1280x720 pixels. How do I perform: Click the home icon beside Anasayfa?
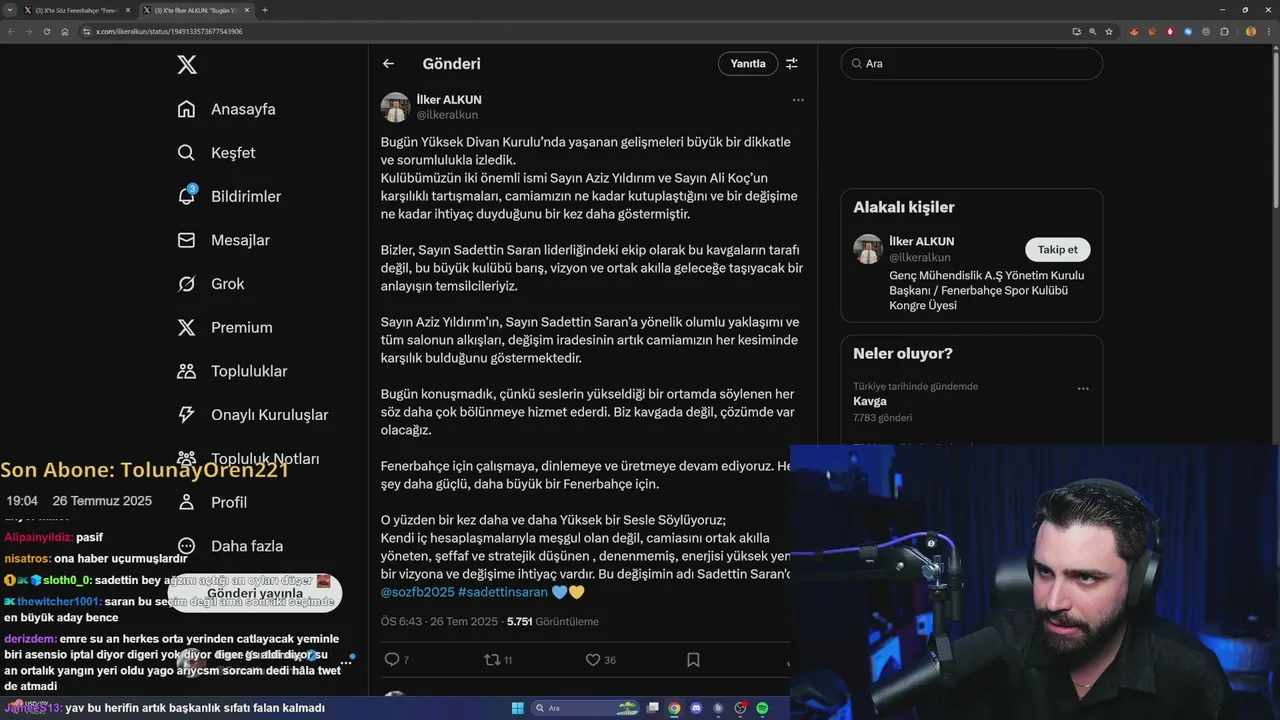pyautogui.click(x=186, y=109)
